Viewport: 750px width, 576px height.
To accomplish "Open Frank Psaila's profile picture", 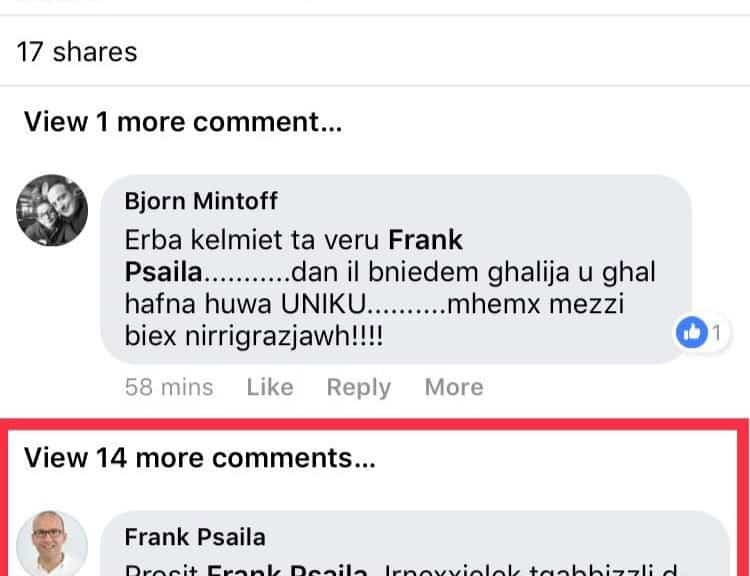I will tap(52, 545).
